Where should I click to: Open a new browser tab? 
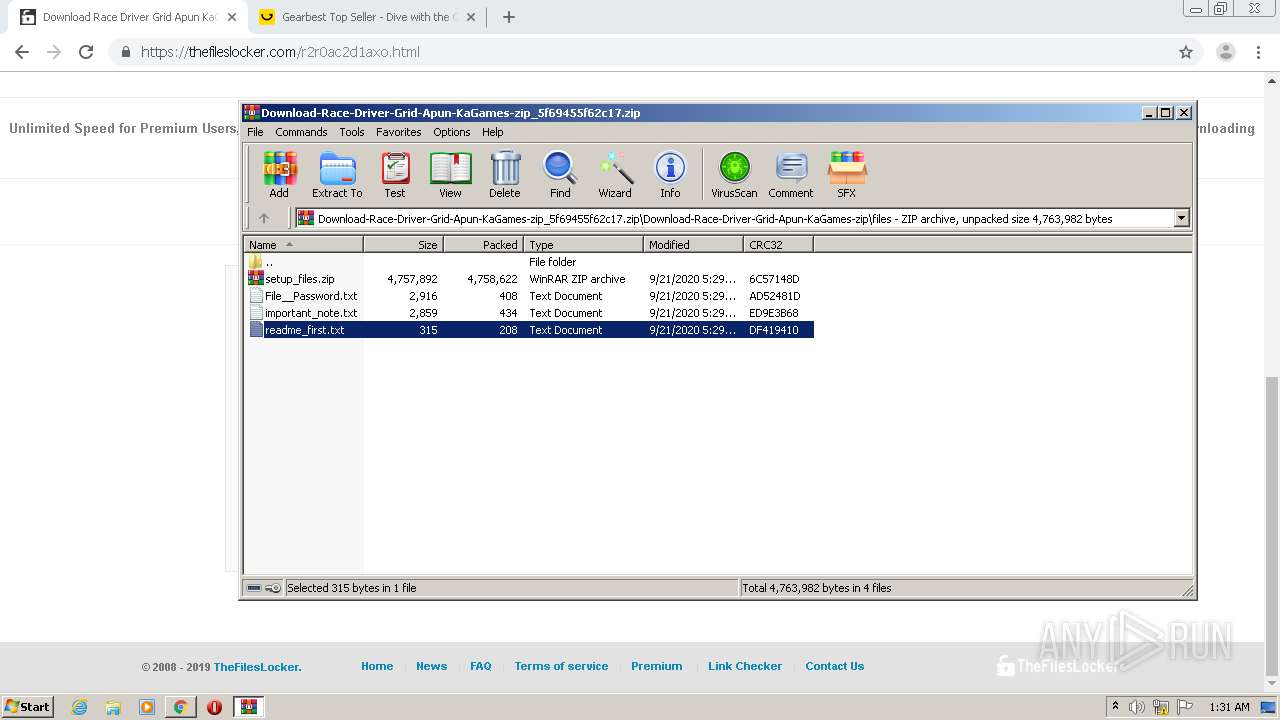click(x=508, y=17)
